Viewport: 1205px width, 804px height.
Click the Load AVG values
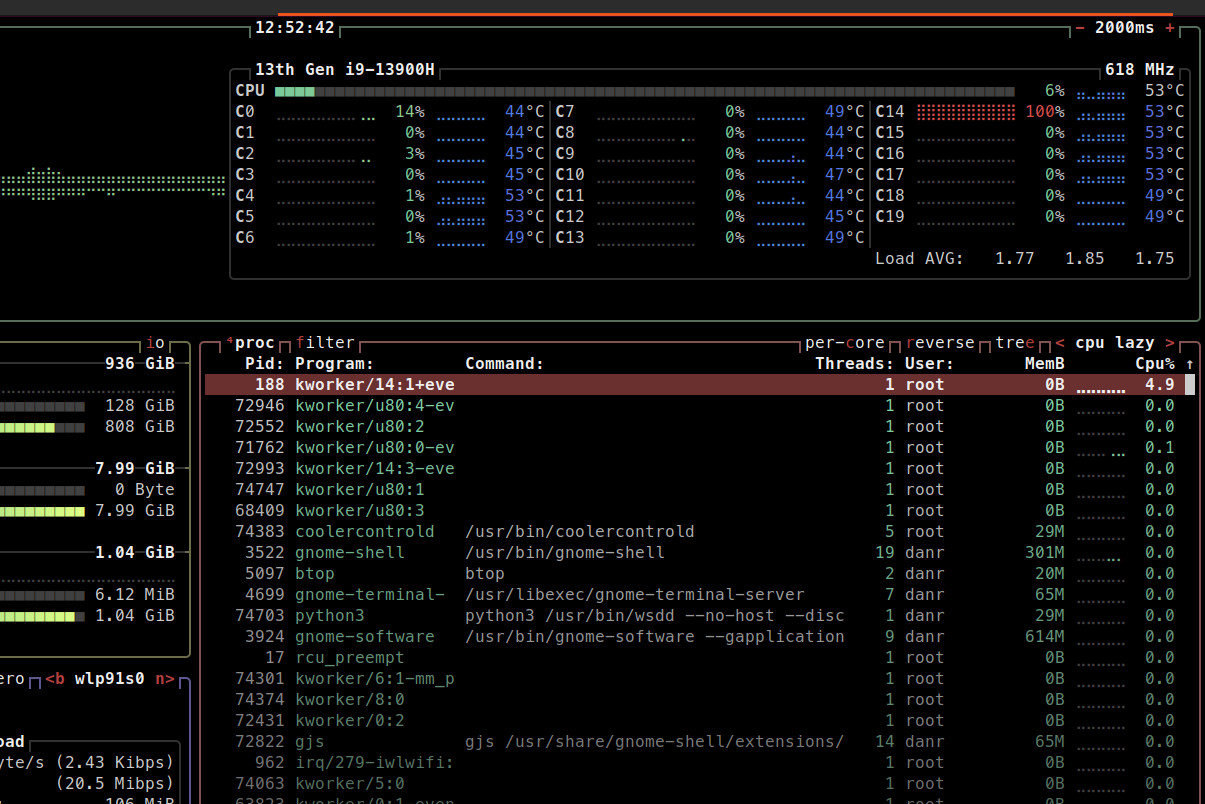[x=1085, y=258]
